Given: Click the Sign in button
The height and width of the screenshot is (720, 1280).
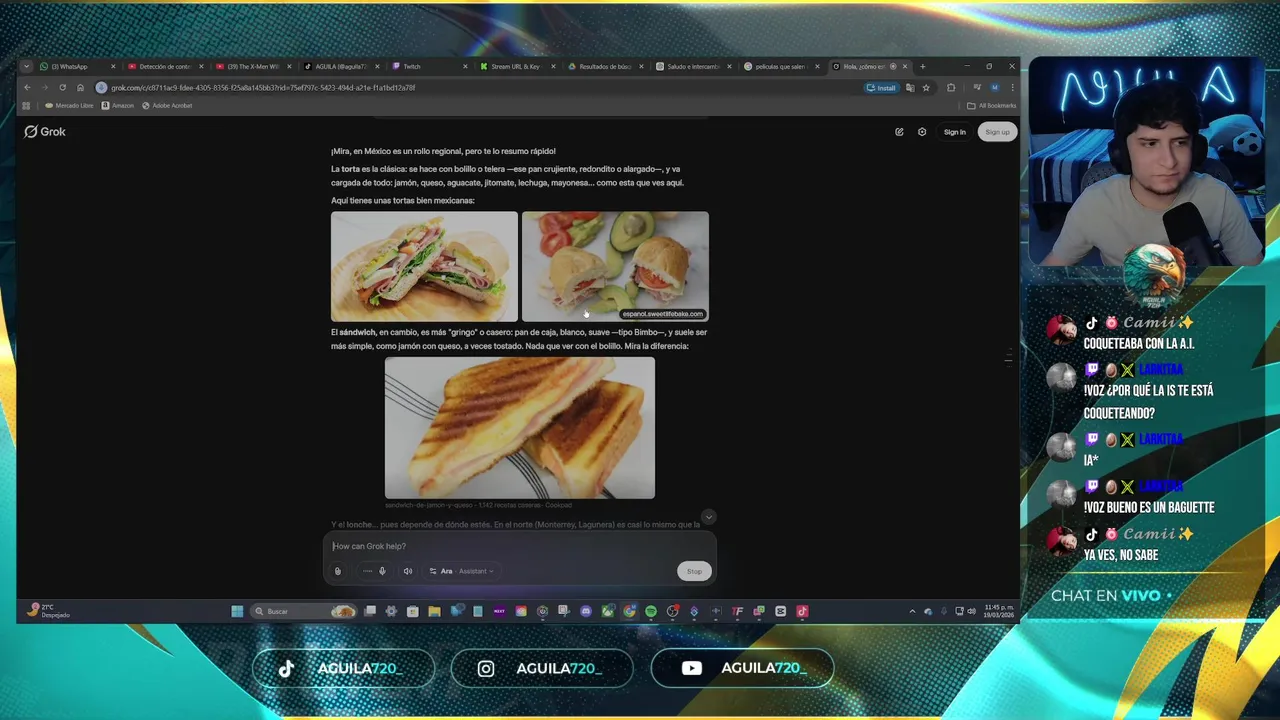Looking at the screenshot, I should point(955,132).
